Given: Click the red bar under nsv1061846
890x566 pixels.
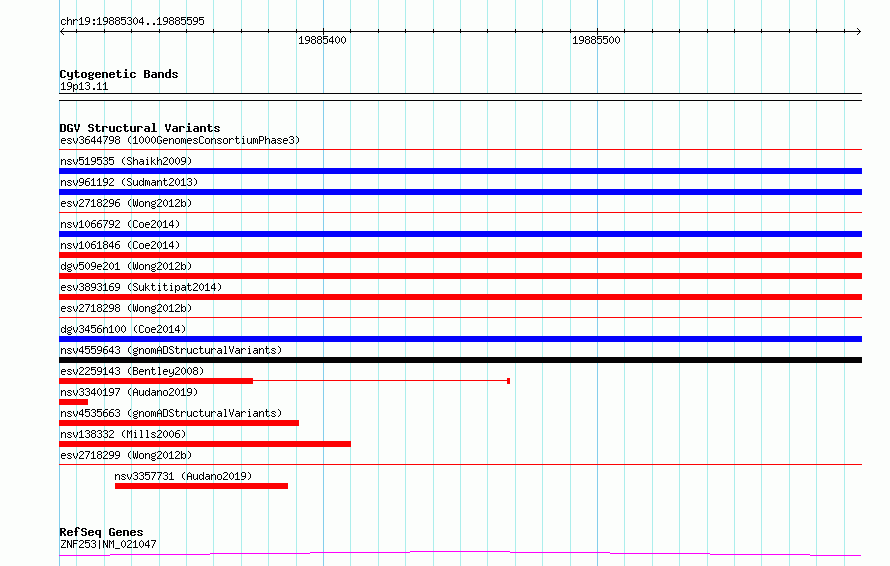Looking at the screenshot, I should (460, 255).
